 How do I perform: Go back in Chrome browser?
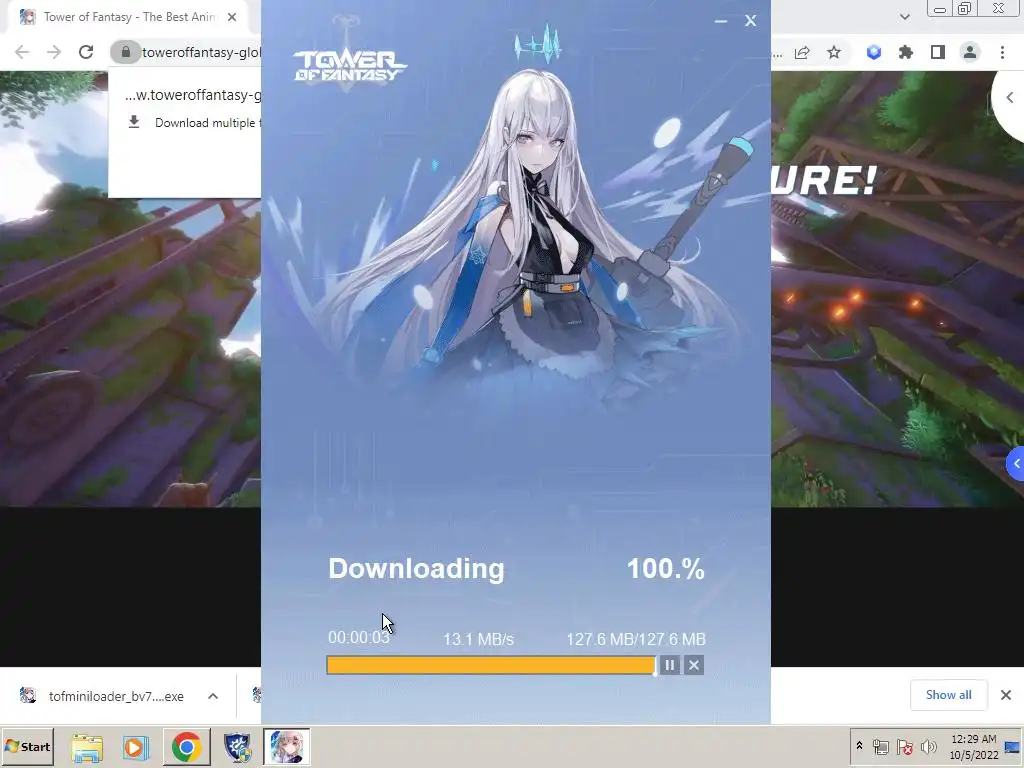(x=22, y=52)
